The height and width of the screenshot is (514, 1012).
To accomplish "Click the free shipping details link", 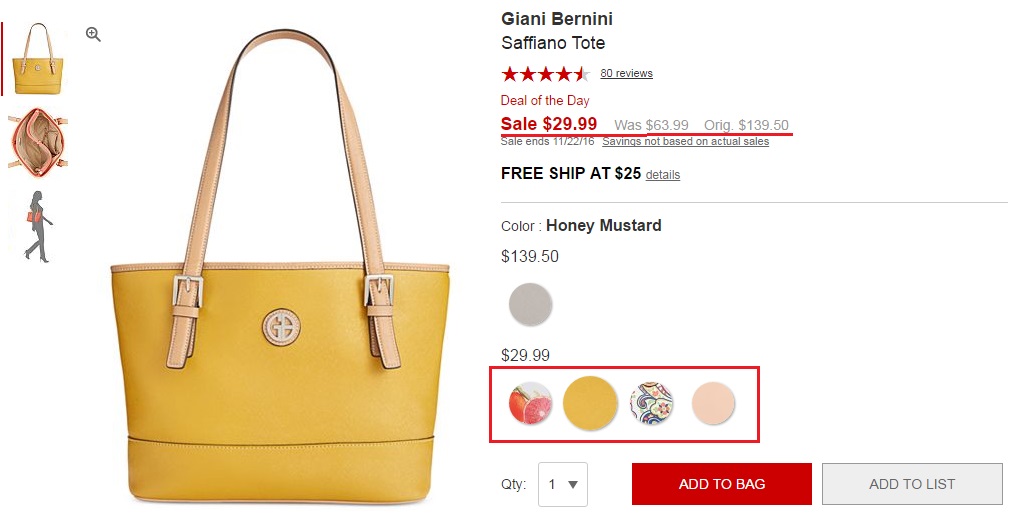I will click(662, 175).
